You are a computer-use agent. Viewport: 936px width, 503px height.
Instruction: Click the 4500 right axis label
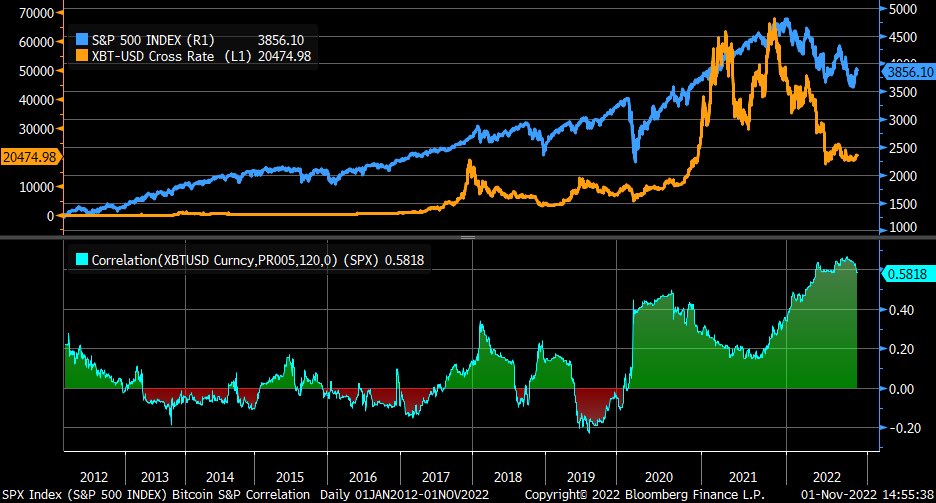(903, 37)
